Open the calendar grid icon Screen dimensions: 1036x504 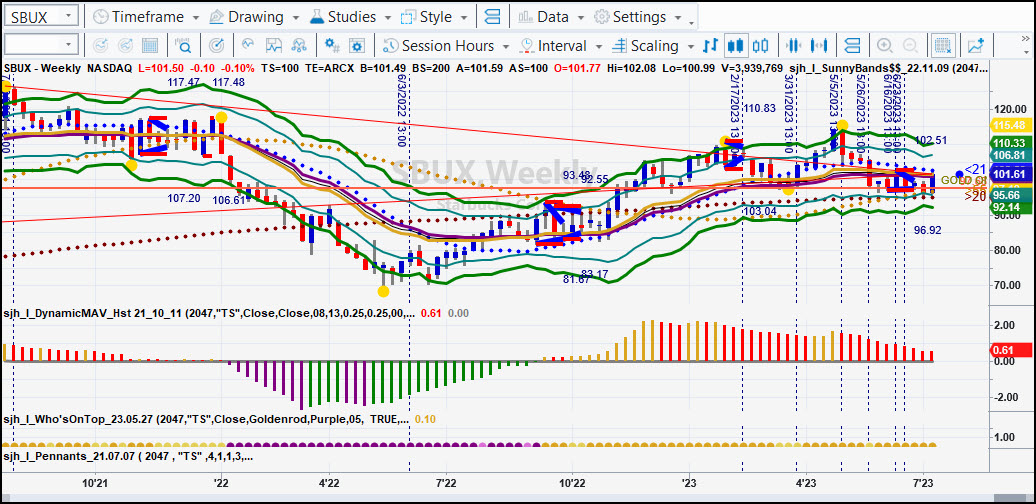tap(150, 46)
